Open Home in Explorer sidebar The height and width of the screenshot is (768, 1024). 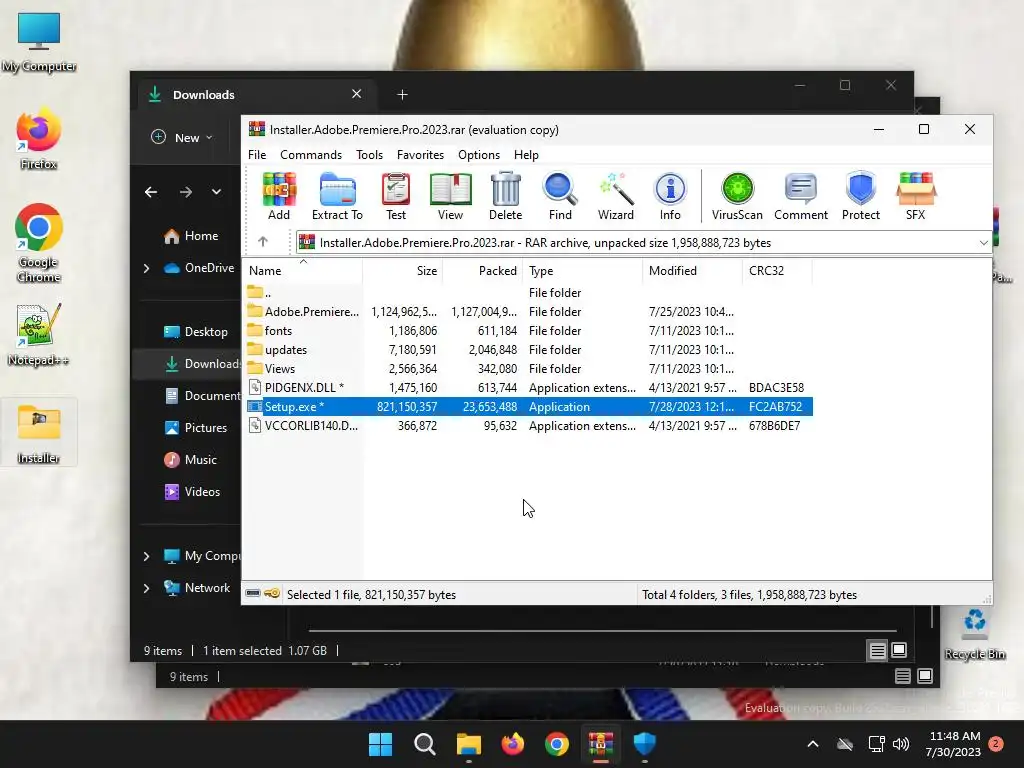[191, 236]
